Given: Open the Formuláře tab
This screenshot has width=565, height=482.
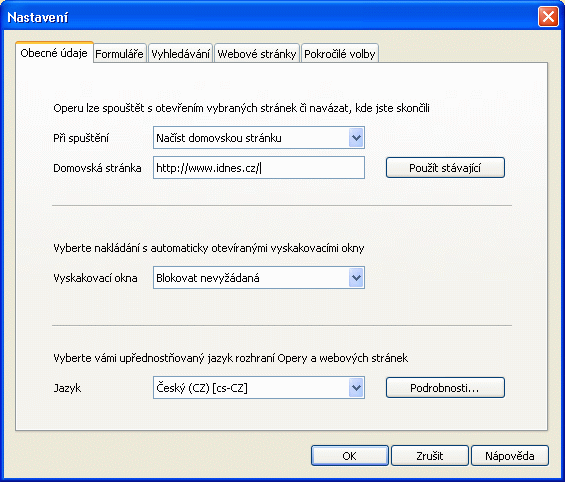Looking at the screenshot, I should coord(119,54).
